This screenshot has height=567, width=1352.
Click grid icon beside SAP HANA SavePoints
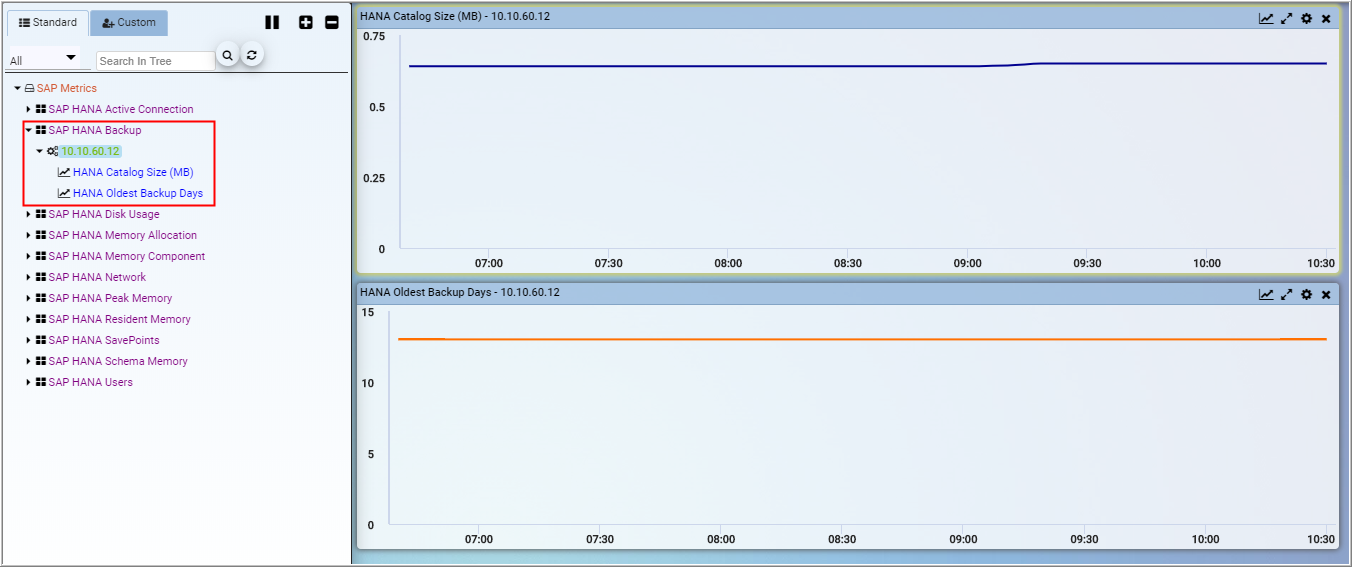[41, 340]
